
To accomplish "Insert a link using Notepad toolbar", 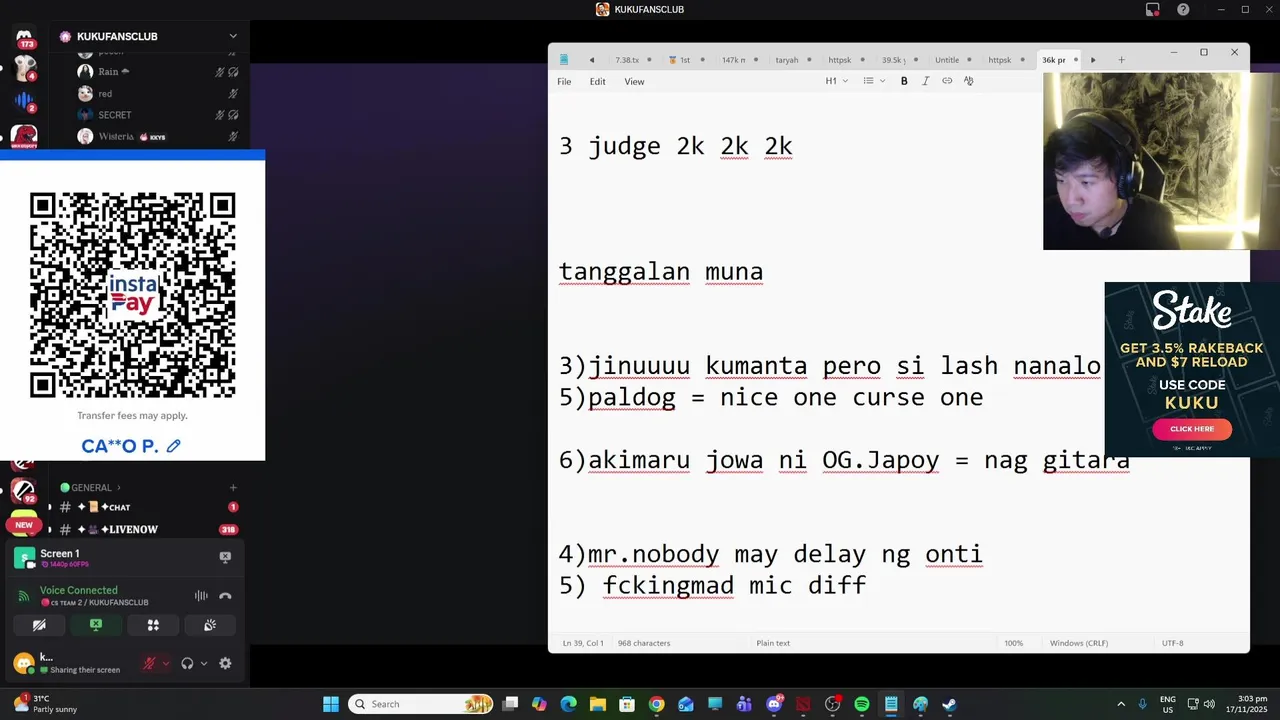I will [x=947, y=81].
